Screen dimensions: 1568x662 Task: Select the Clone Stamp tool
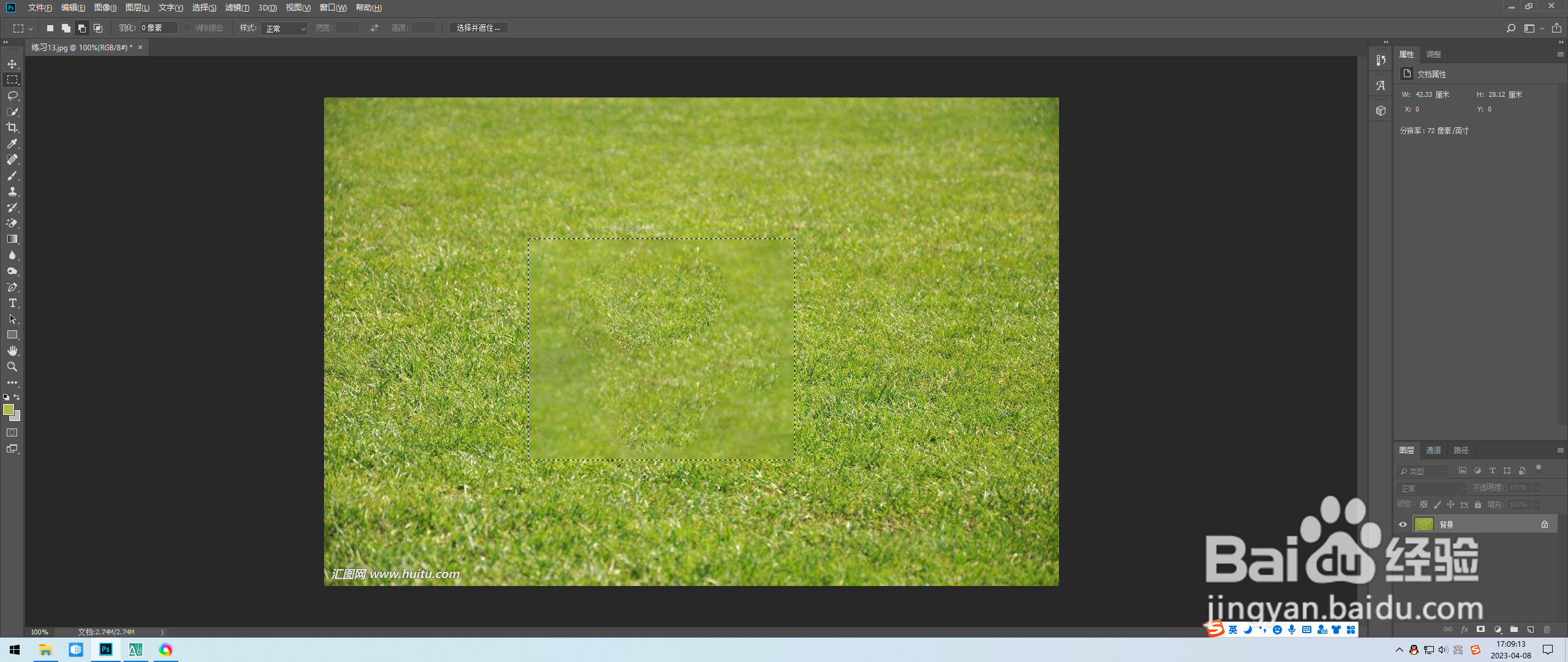[x=12, y=191]
